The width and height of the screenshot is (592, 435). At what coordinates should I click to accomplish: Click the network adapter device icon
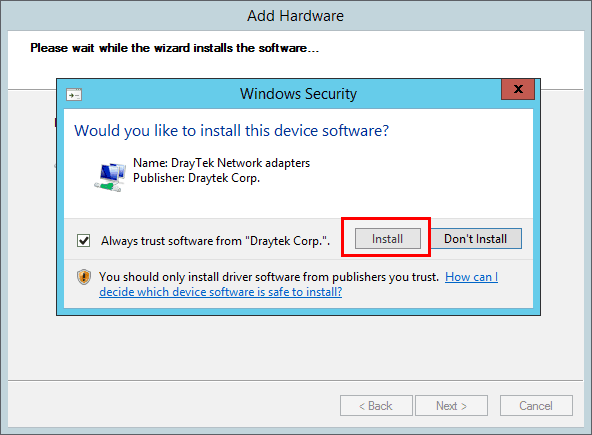click(x=110, y=177)
